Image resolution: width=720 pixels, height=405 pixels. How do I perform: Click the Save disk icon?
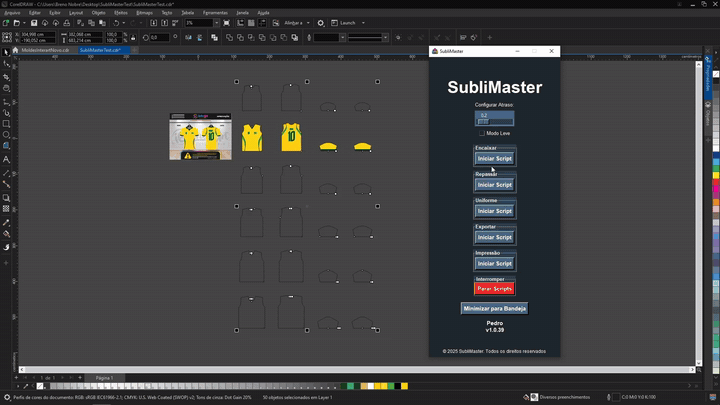[x=34, y=23]
